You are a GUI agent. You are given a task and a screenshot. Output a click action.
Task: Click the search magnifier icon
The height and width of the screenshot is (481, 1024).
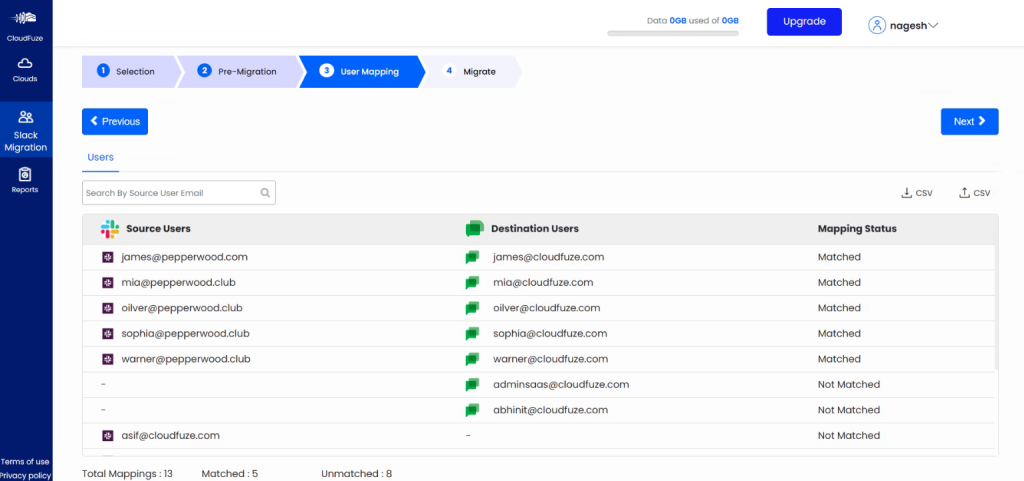pos(265,193)
